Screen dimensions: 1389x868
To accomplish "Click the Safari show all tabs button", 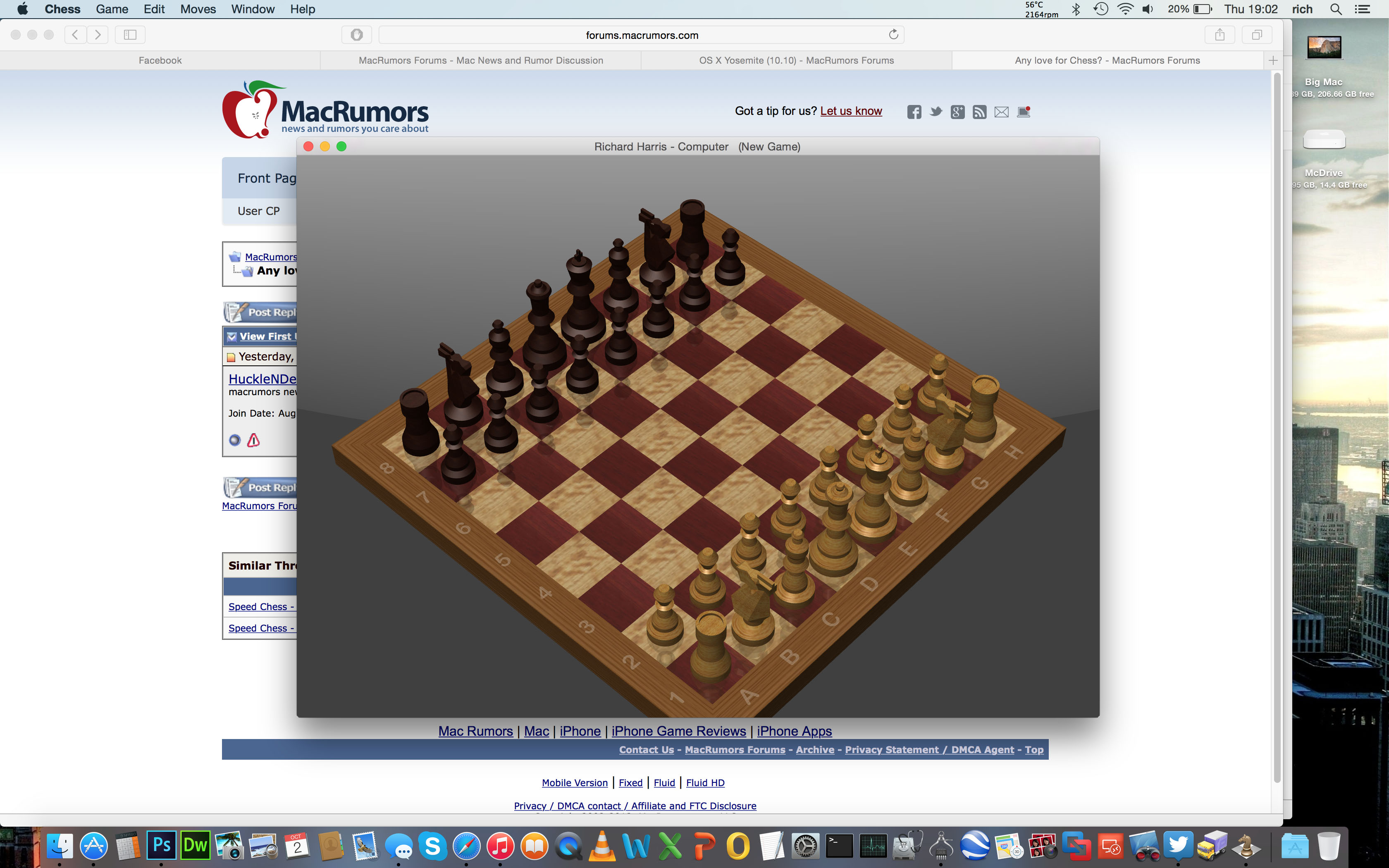I will click(1256, 34).
